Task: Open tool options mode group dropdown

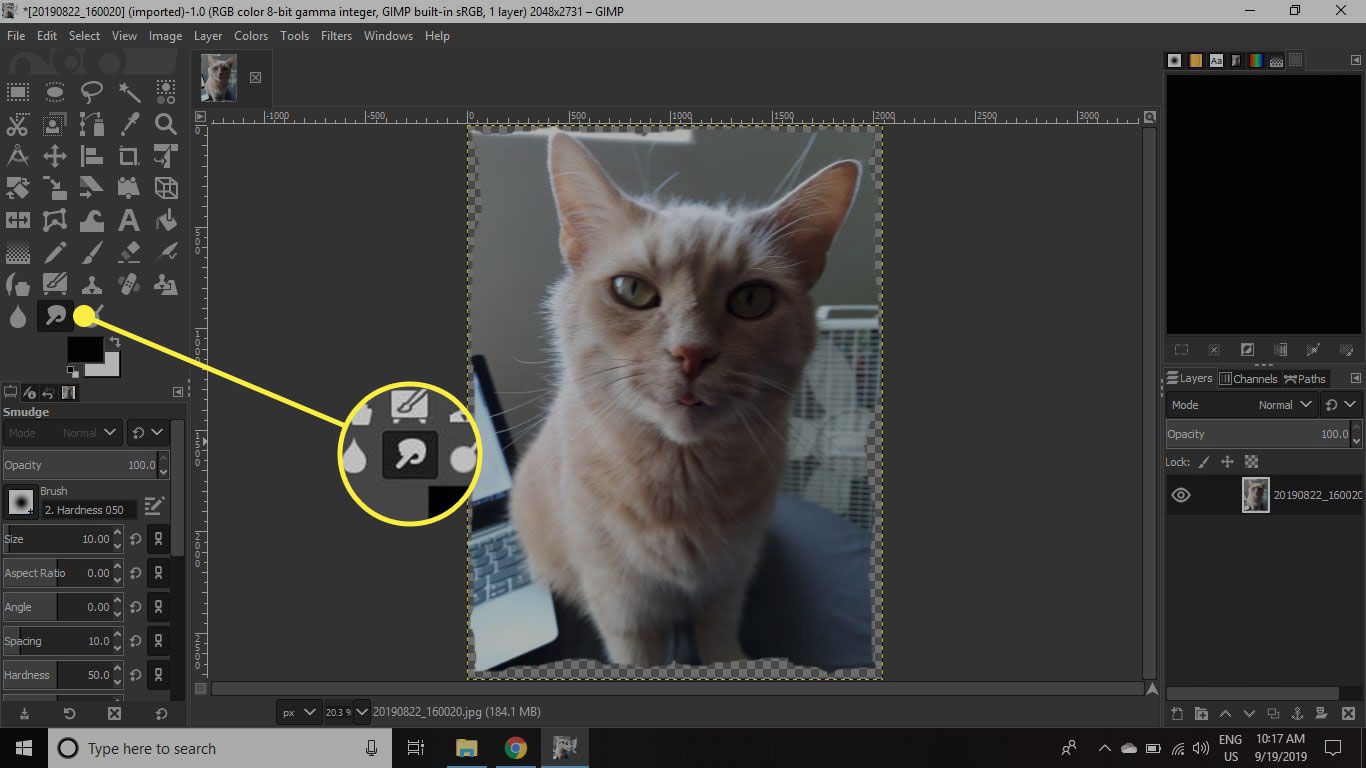Action: pyautogui.click(x=147, y=433)
